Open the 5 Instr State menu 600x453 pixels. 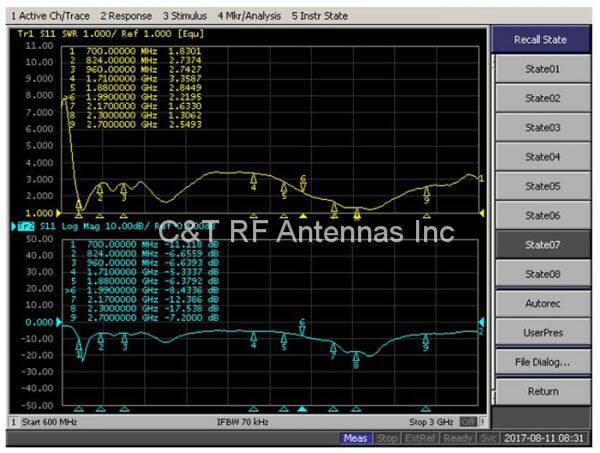321,16
